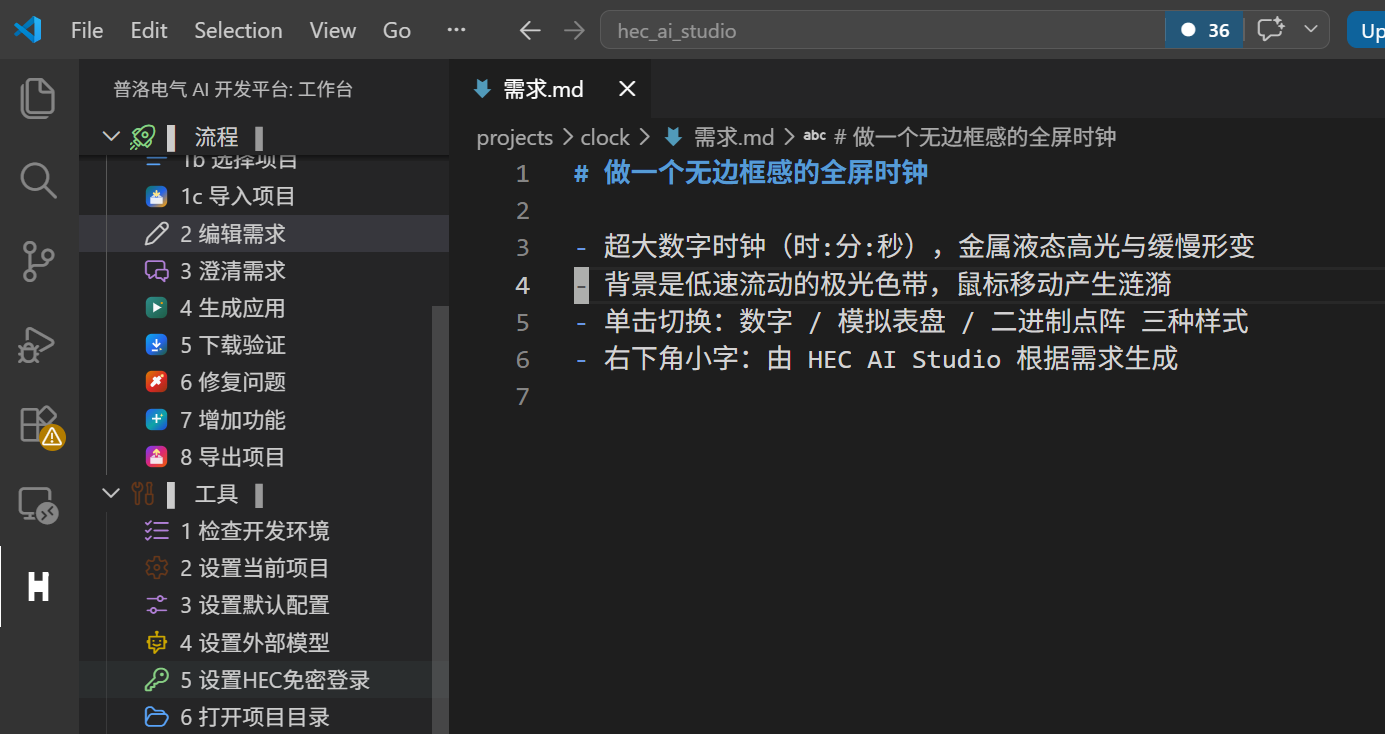Viewport: 1385px width, 734px height.
Task: Go back with the left arrow
Action: (530, 31)
